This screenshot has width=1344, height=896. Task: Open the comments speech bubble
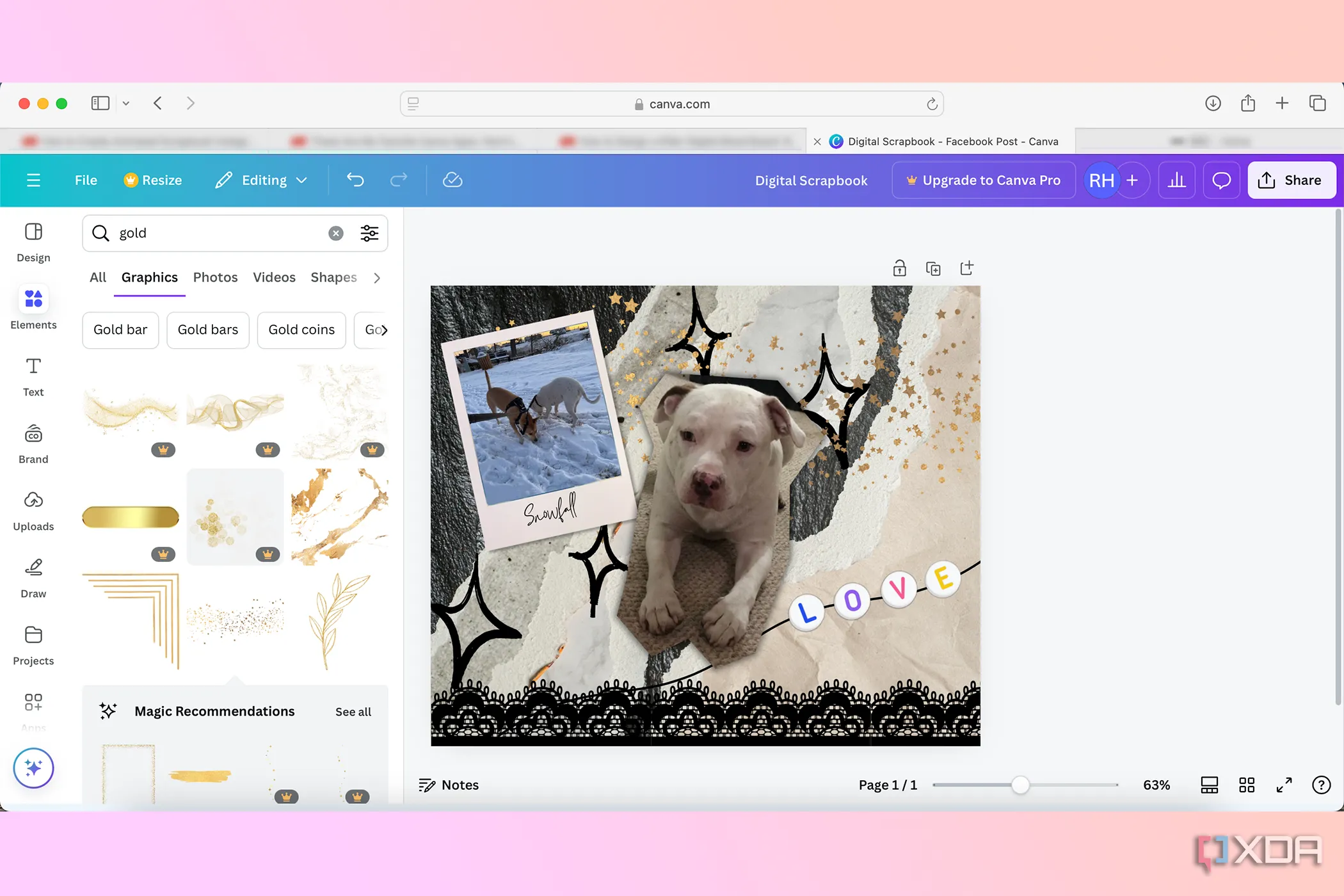(x=1222, y=180)
